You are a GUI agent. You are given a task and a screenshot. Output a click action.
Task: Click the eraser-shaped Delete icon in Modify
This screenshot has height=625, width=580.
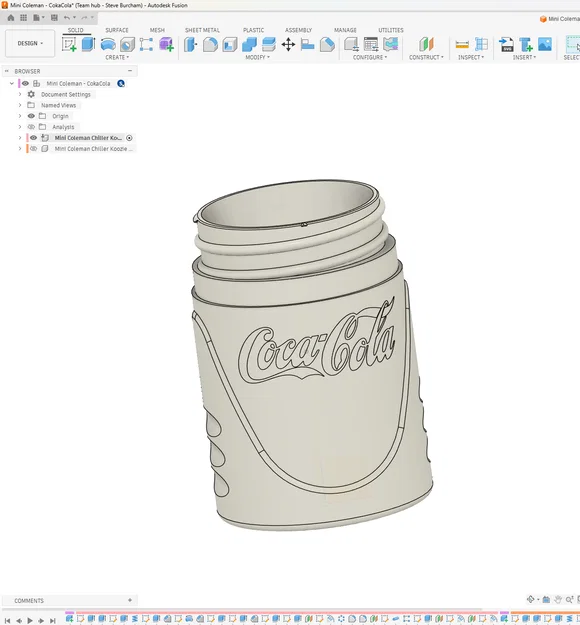click(x=327, y=44)
